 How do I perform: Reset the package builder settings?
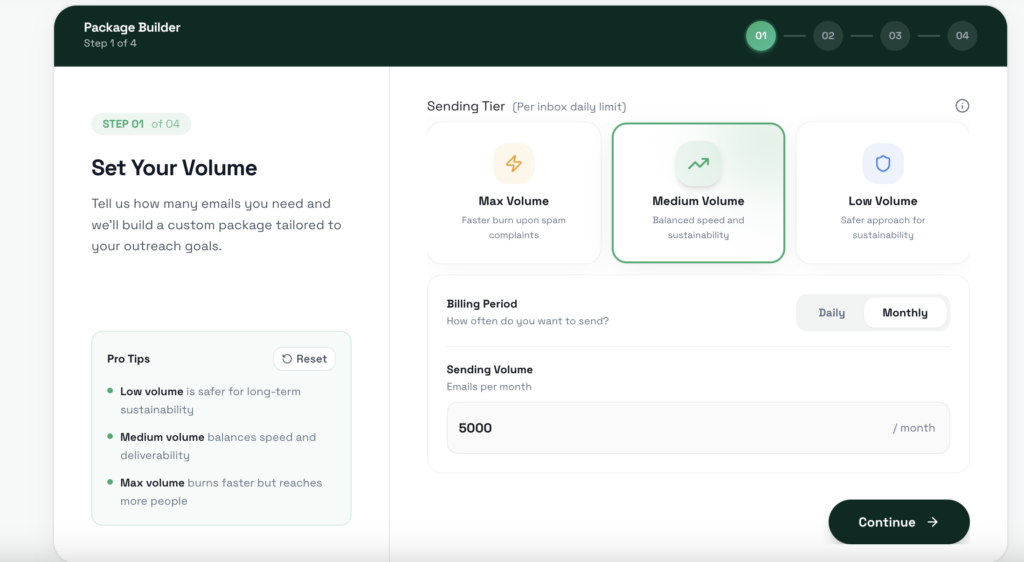coord(304,359)
